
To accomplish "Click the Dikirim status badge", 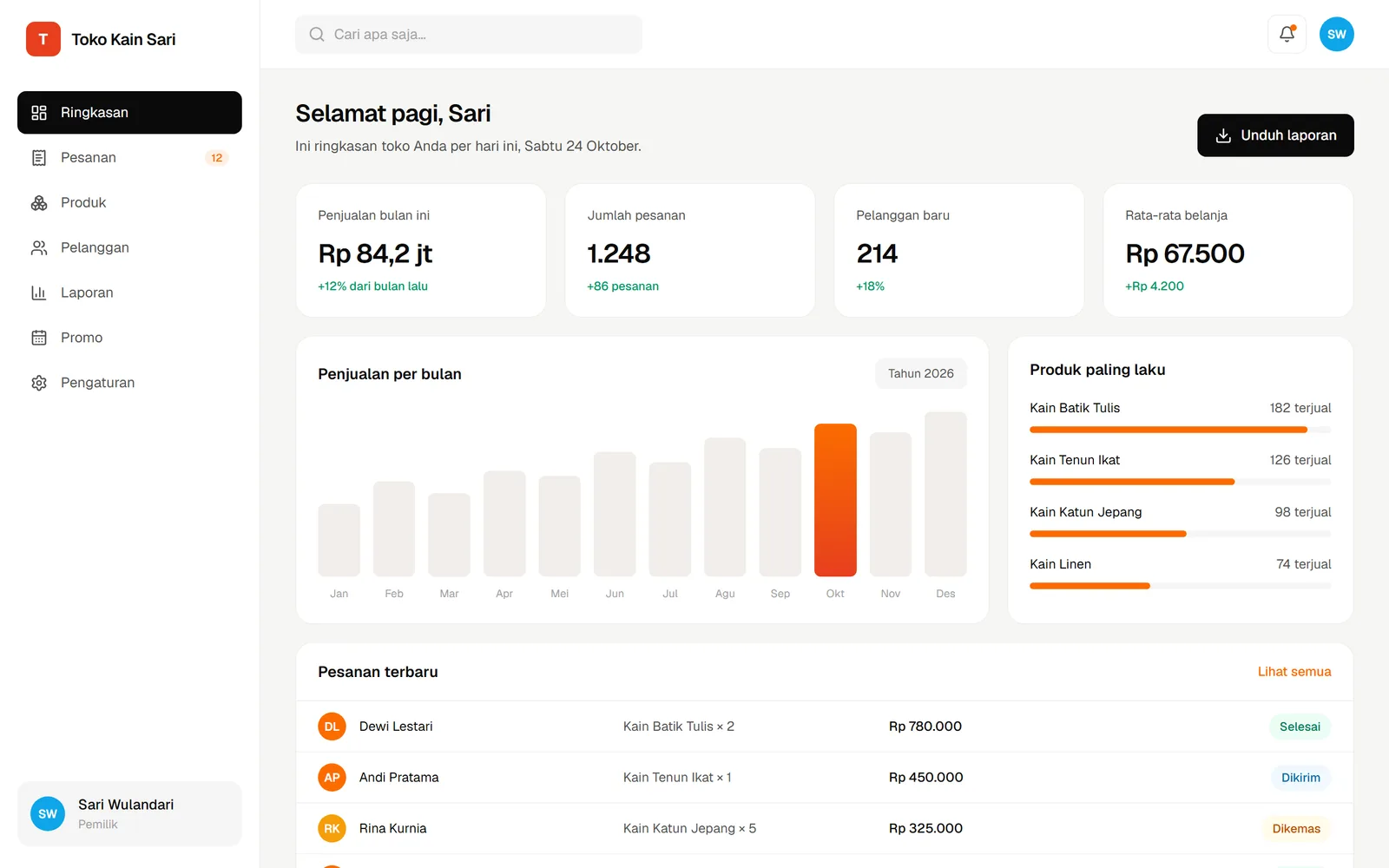I will tap(1300, 778).
